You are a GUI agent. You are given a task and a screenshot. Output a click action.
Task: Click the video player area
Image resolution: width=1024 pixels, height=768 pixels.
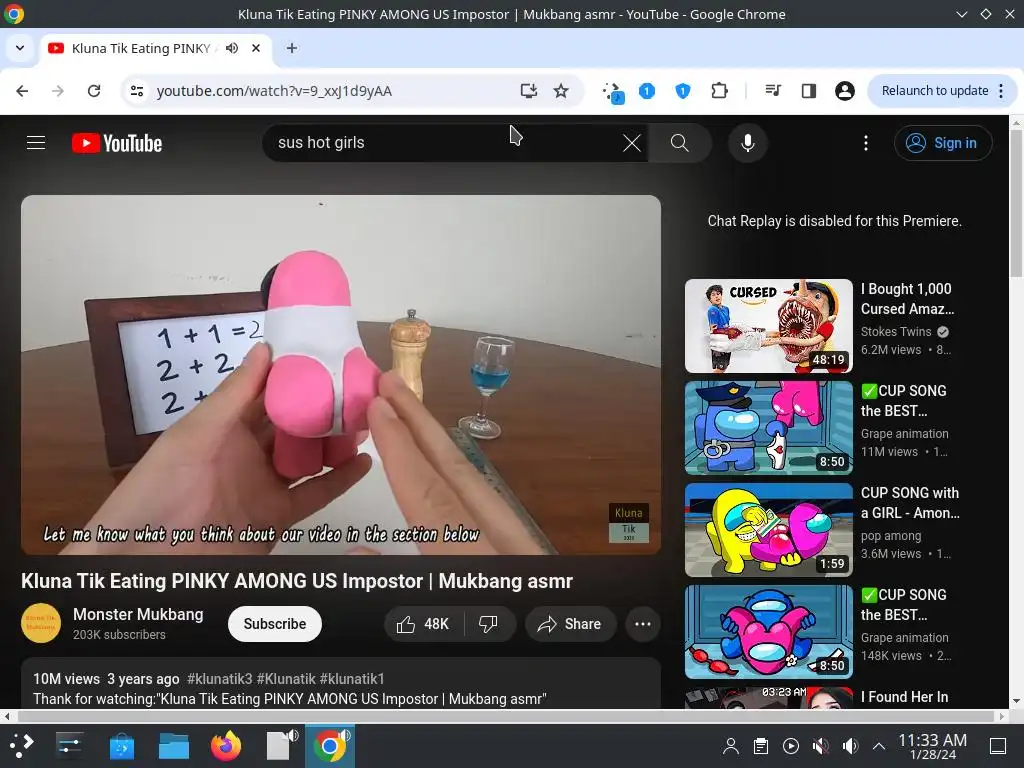[341, 375]
